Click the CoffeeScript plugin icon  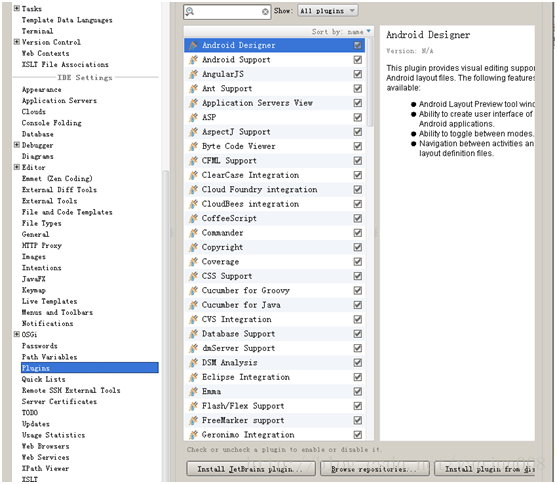pyautogui.click(x=193, y=218)
